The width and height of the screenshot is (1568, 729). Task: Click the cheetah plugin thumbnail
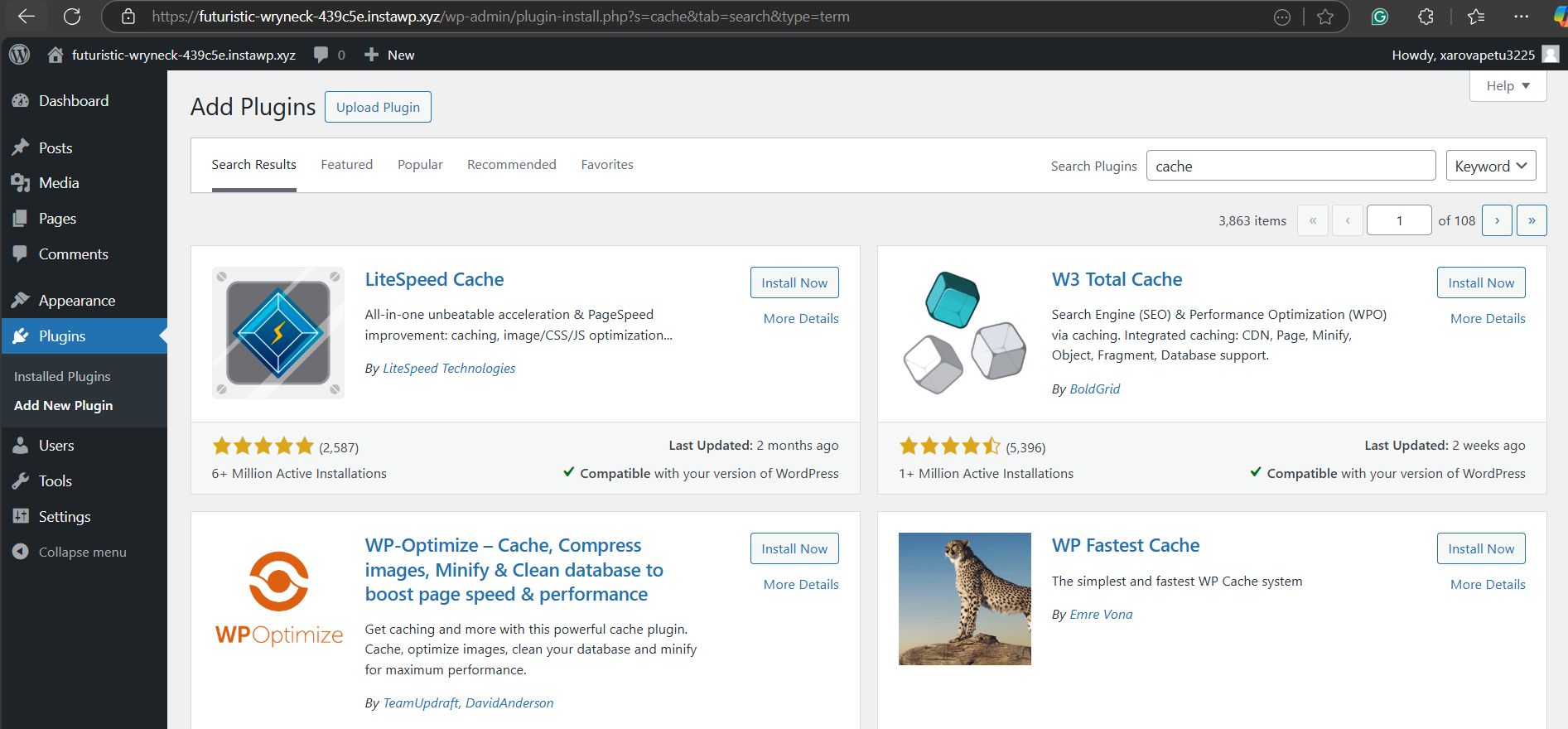[x=965, y=599]
